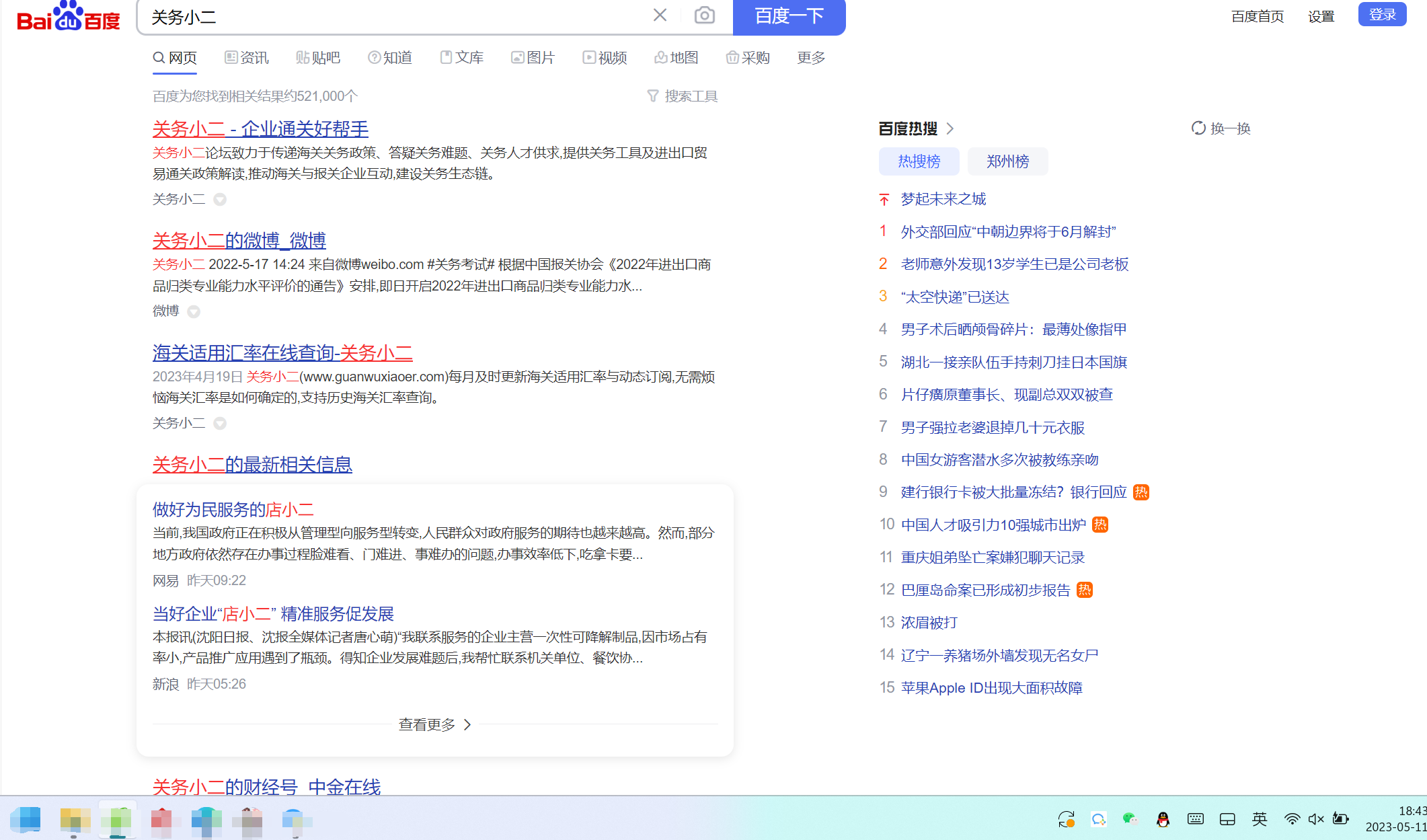Open the Windows Start button
1427x840 pixels.
(26, 820)
